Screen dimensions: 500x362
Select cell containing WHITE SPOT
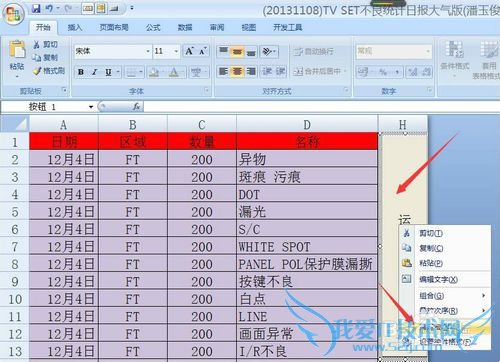pos(307,247)
